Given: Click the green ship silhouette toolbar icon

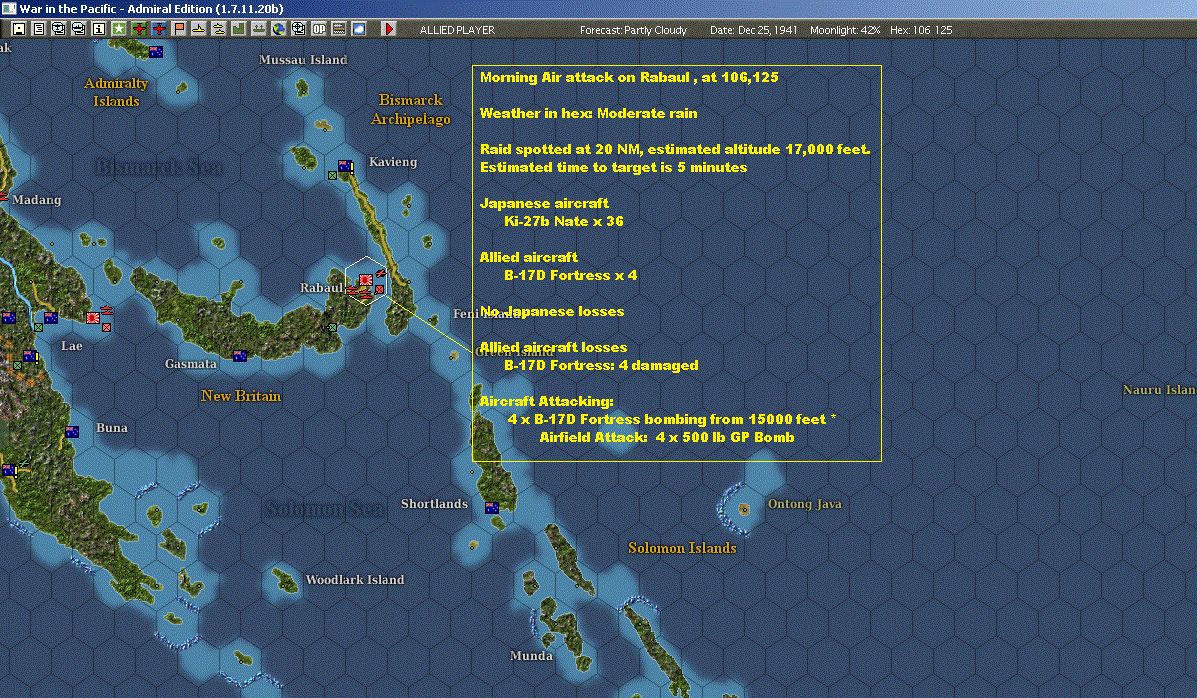Looking at the screenshot, I should coord(259,29).
